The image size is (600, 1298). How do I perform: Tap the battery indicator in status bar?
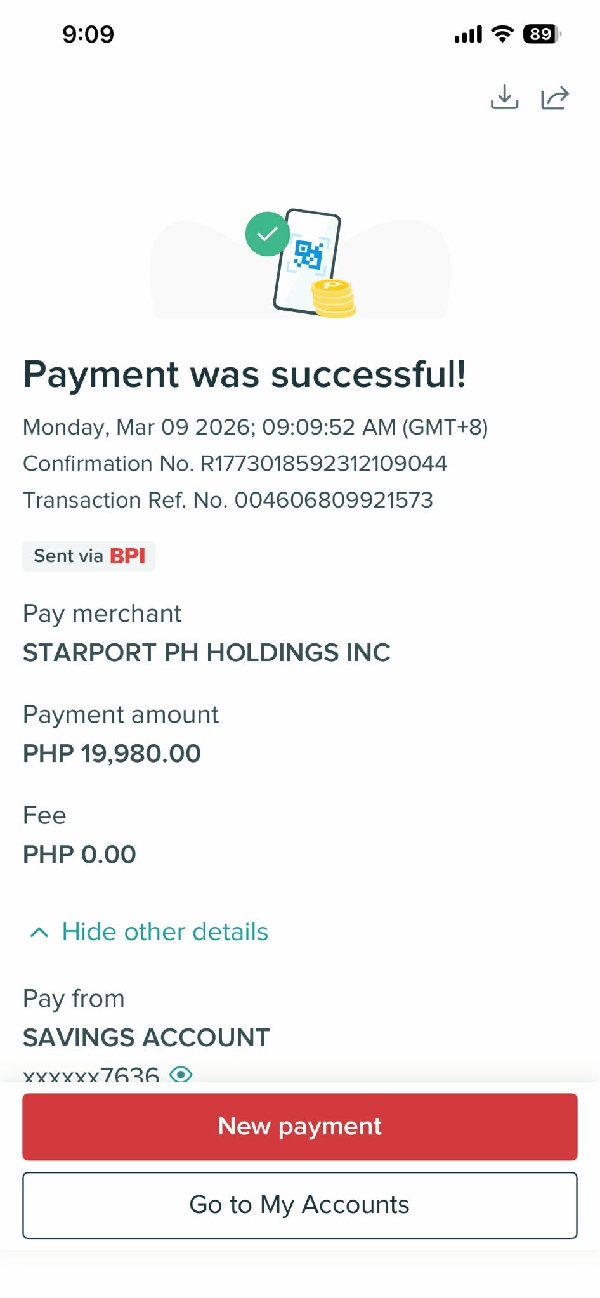click(x=541, y=35)
